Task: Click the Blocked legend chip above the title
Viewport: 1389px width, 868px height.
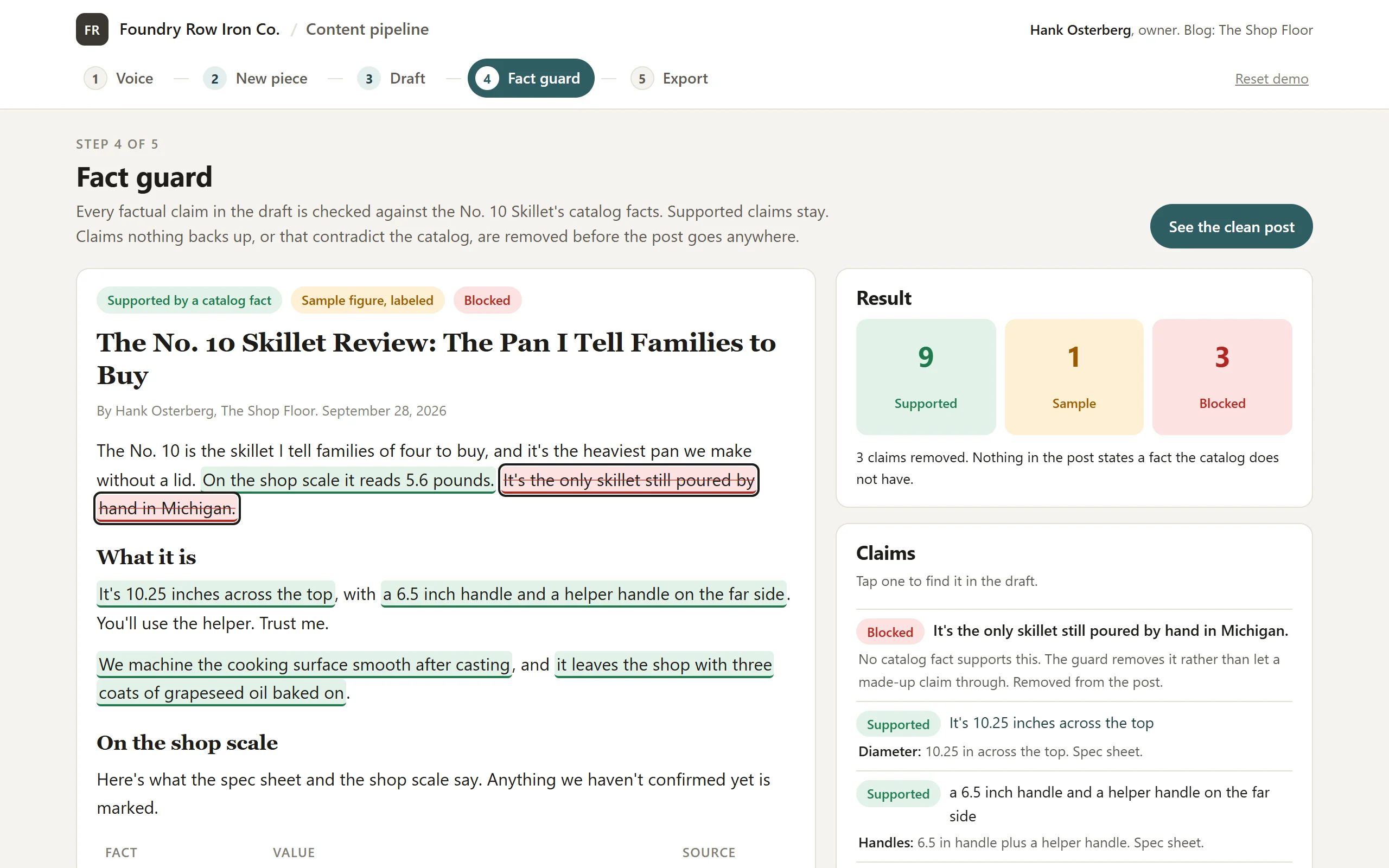Action: pyautogui.click(x=487, y=300)
